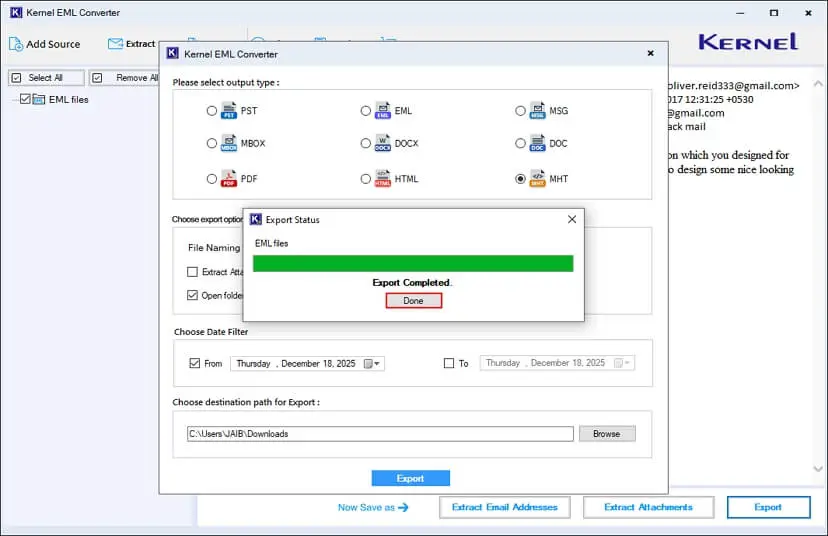Click Extract Email Addresses button

[x=505, y=507]
